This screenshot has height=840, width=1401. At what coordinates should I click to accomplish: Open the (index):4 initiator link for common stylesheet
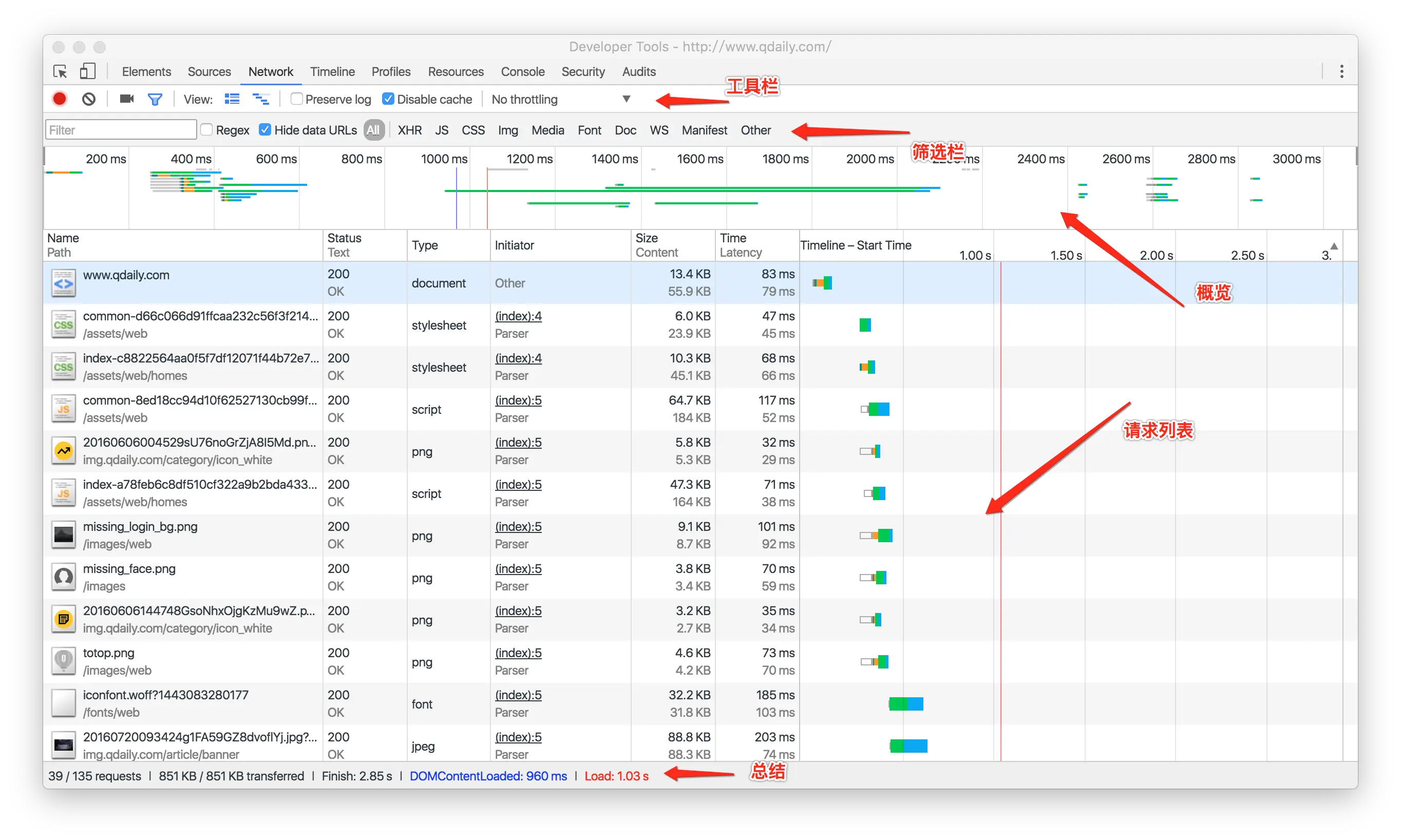[x=518, y=316]
